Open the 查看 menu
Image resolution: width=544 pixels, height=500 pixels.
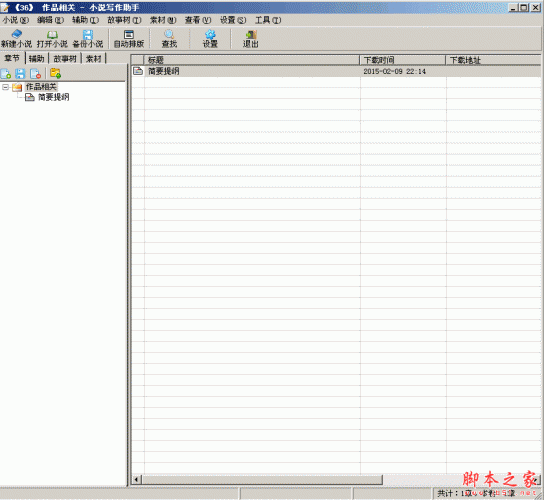pos(198,20)
